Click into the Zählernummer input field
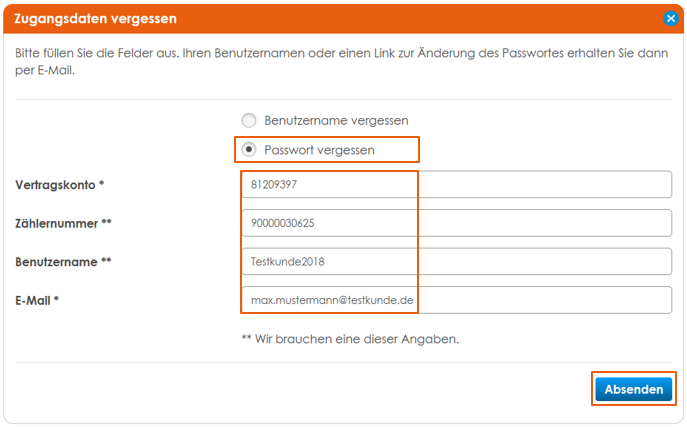The width and height of the screenshot is (687, 427). coord(456,223)
